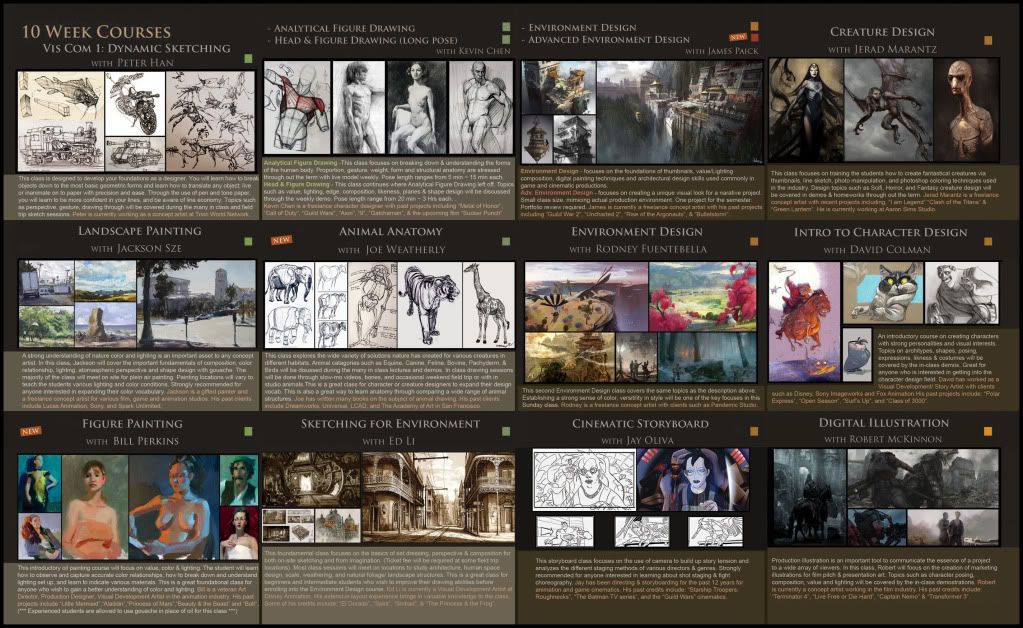This screenshot has height=628, width=1023.
Task: Open the red-shaded torso anatomy drawing
Action: [x=297, y=108]
